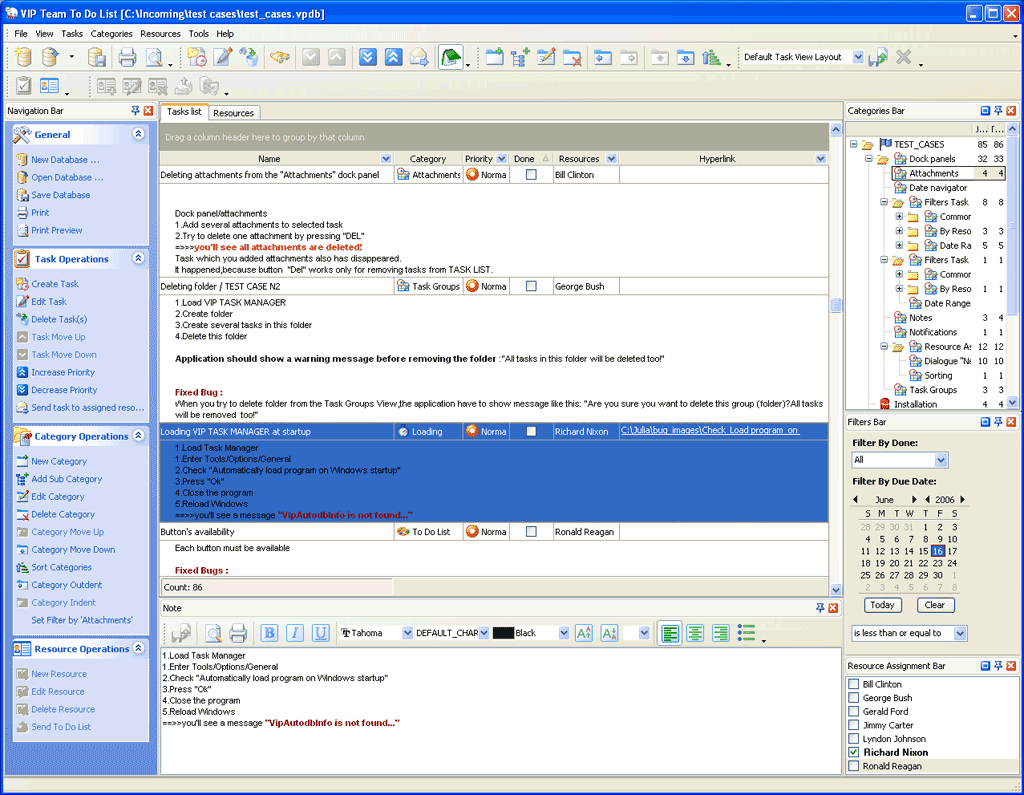Image resolution: width=1024 pixels, height=795 pixels.
Task: Click the center align icon in Note toolbar
Action: coord(695,633)
